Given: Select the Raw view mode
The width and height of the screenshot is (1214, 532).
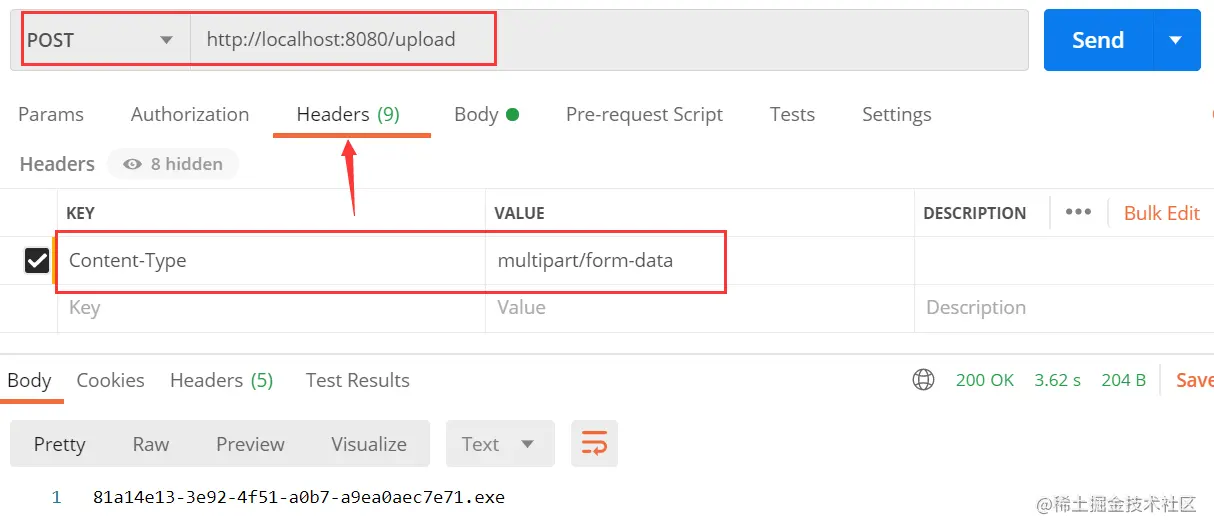Looking at the screenshot, I should [151, 444].
